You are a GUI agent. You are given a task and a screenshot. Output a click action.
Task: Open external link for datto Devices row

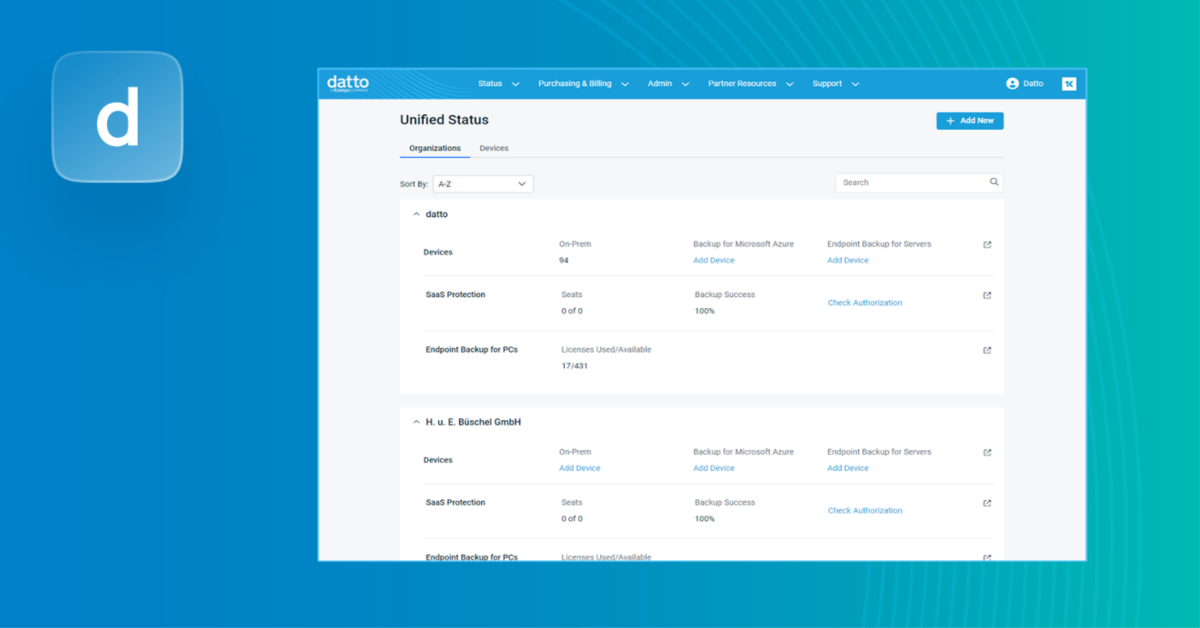tap(987, 245)
